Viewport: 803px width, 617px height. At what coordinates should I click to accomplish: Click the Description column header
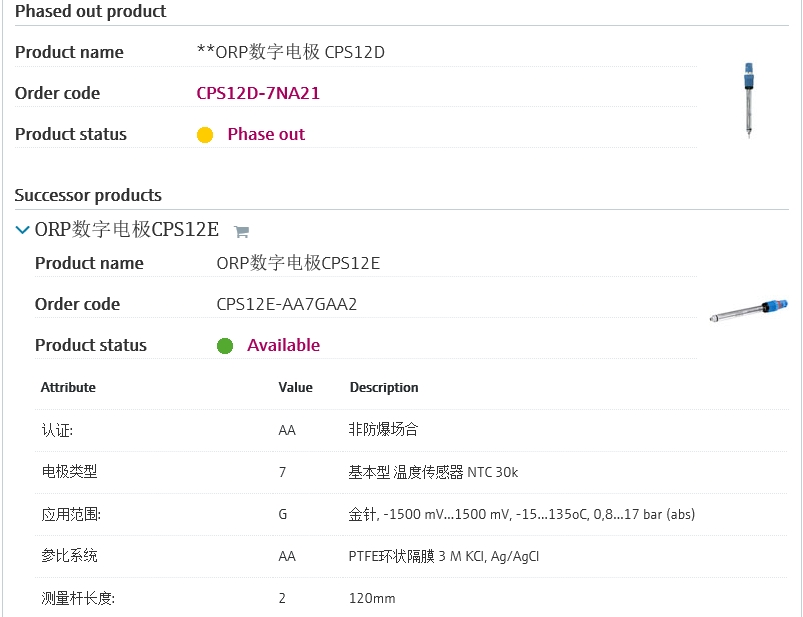384,387
